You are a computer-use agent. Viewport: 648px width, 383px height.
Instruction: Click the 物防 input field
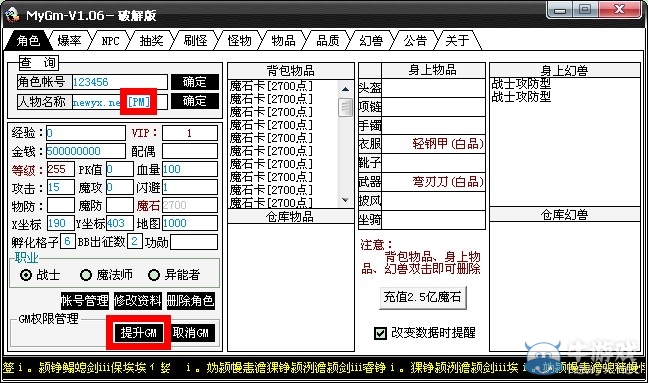[61, 205]
